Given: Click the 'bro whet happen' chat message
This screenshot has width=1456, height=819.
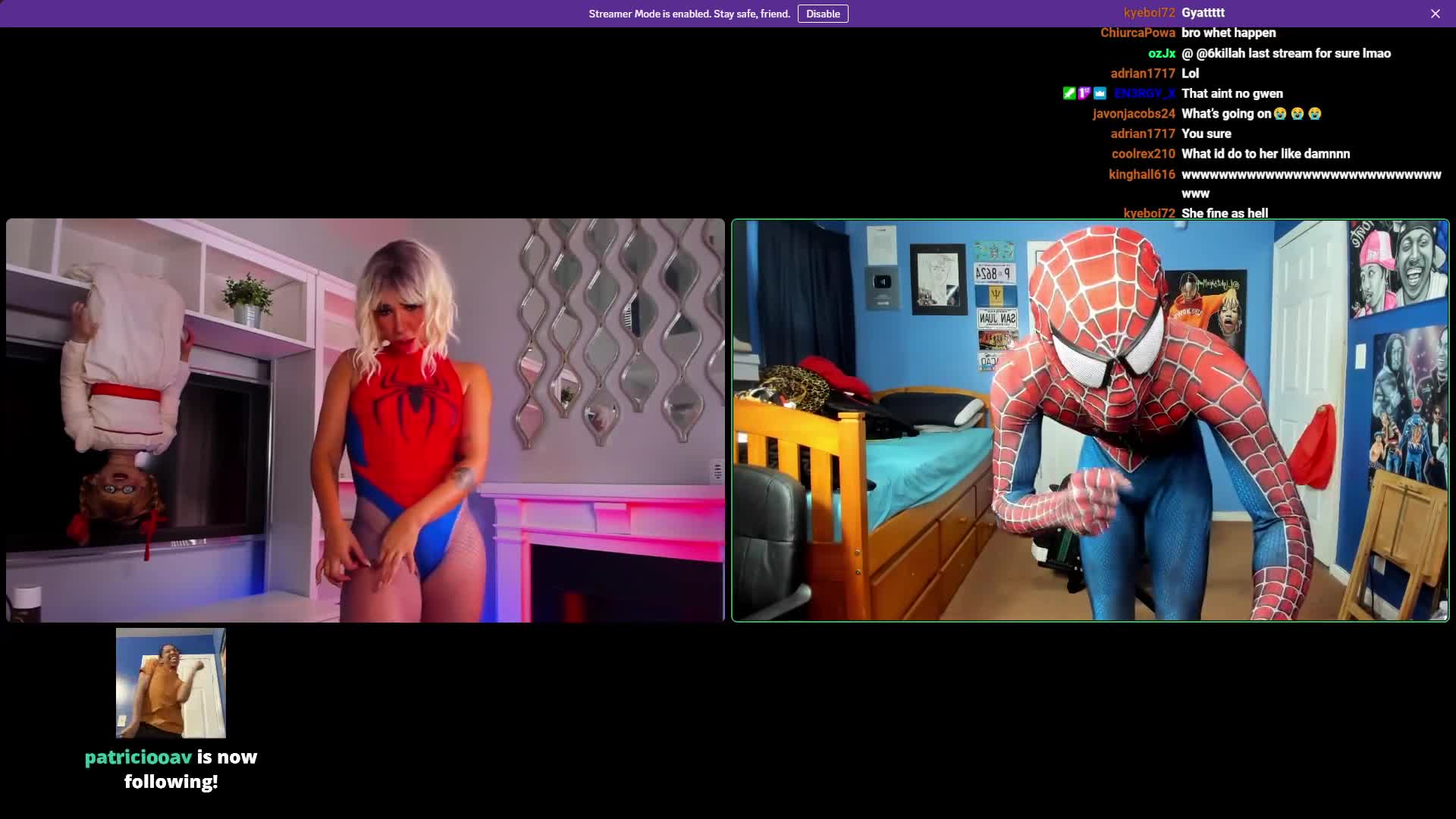Looking at the screenshot, I should 1228,33.
